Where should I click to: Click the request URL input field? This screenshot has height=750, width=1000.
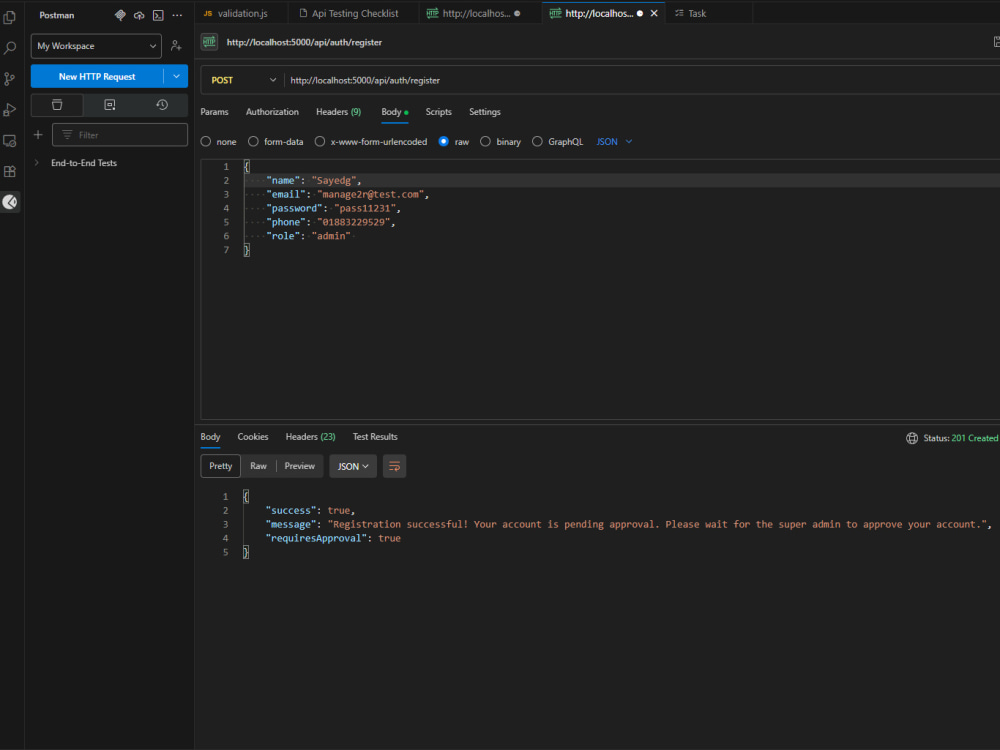click(x=643, y=80)
